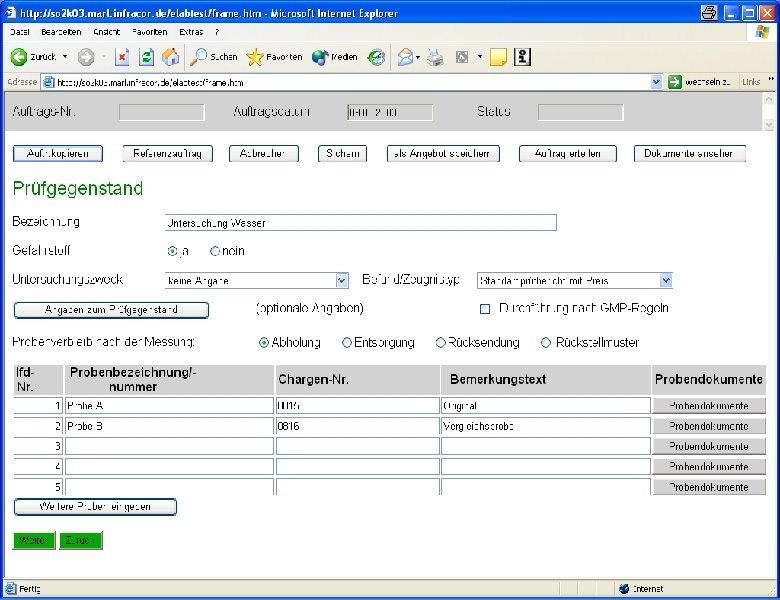This screenshot has width=780, height=600.
Task: Select the Rücksendung radio option
Action: pos(440,343)
